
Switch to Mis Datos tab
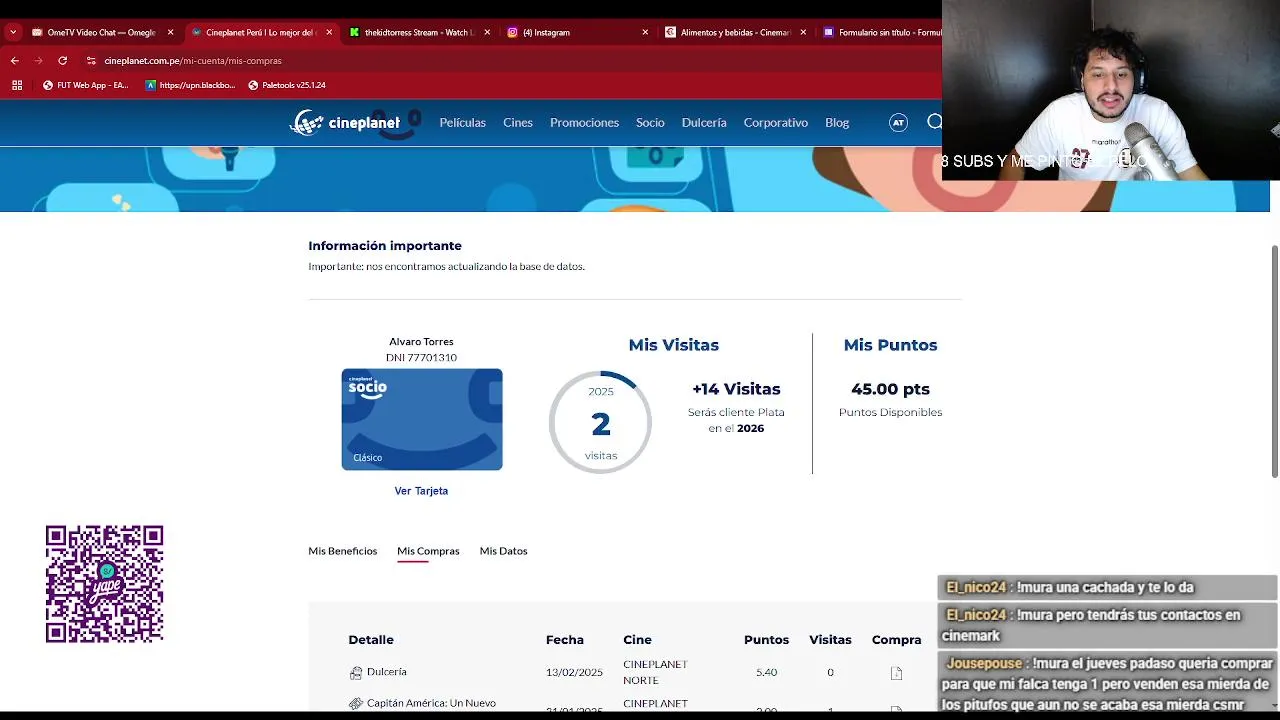503,551
